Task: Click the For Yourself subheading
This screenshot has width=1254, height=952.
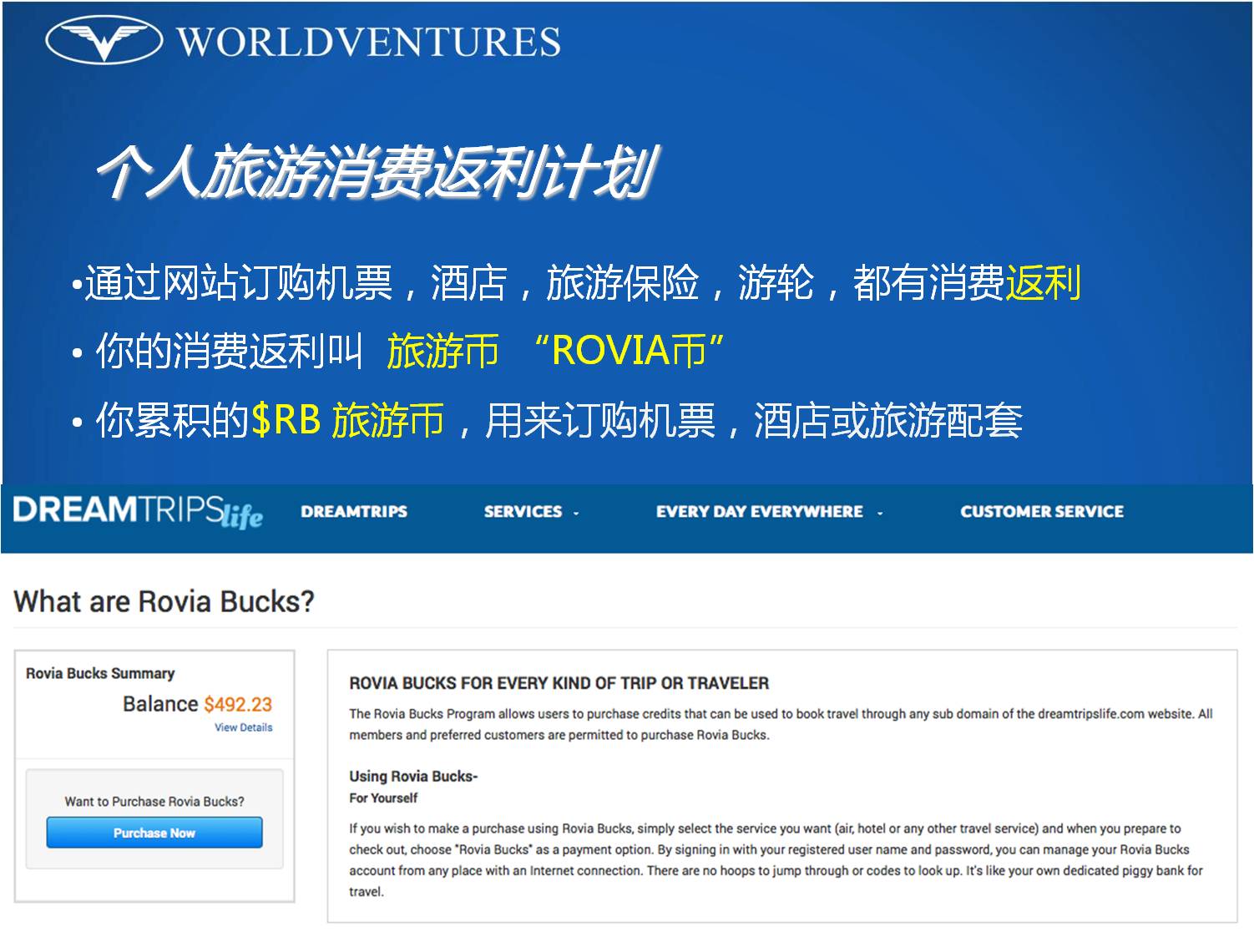Action: (x=383, y=798)
